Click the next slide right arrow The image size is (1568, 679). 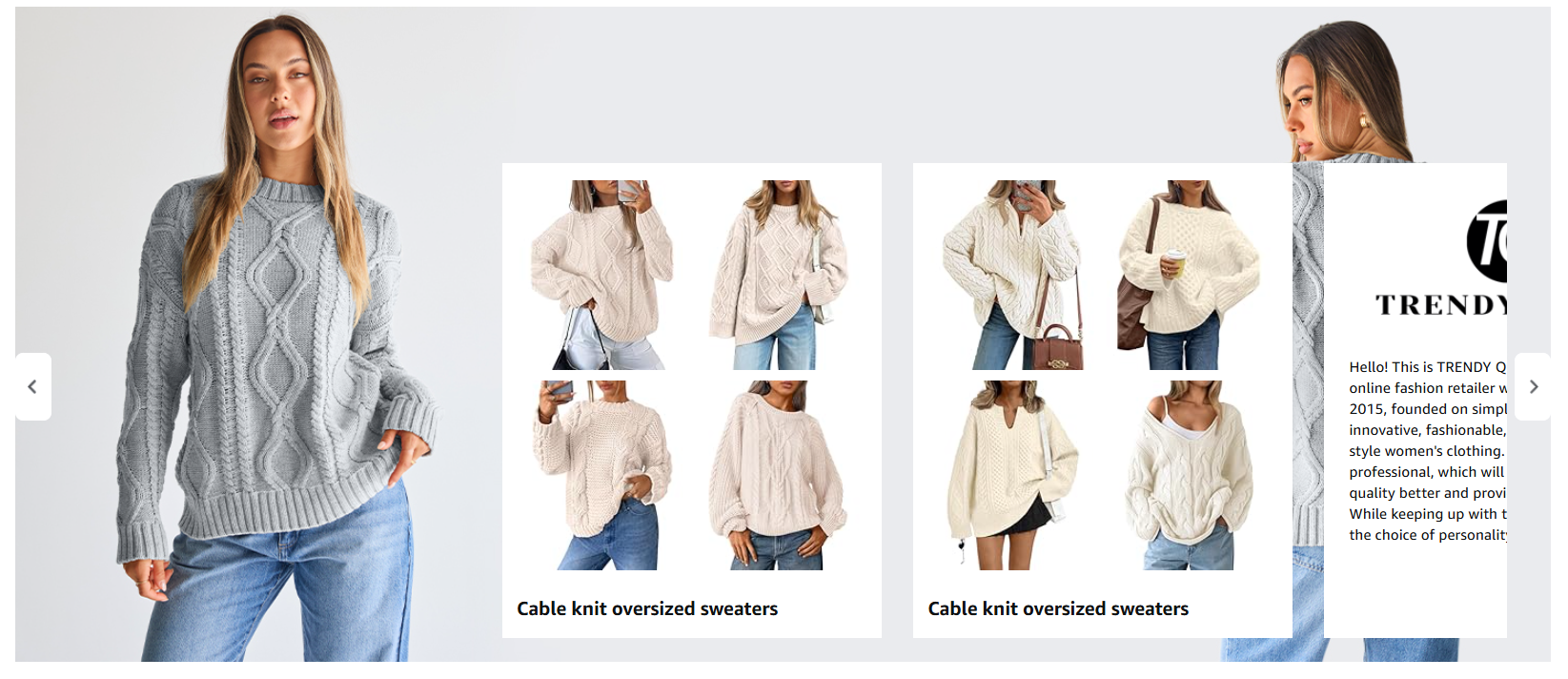(1533, 386)
